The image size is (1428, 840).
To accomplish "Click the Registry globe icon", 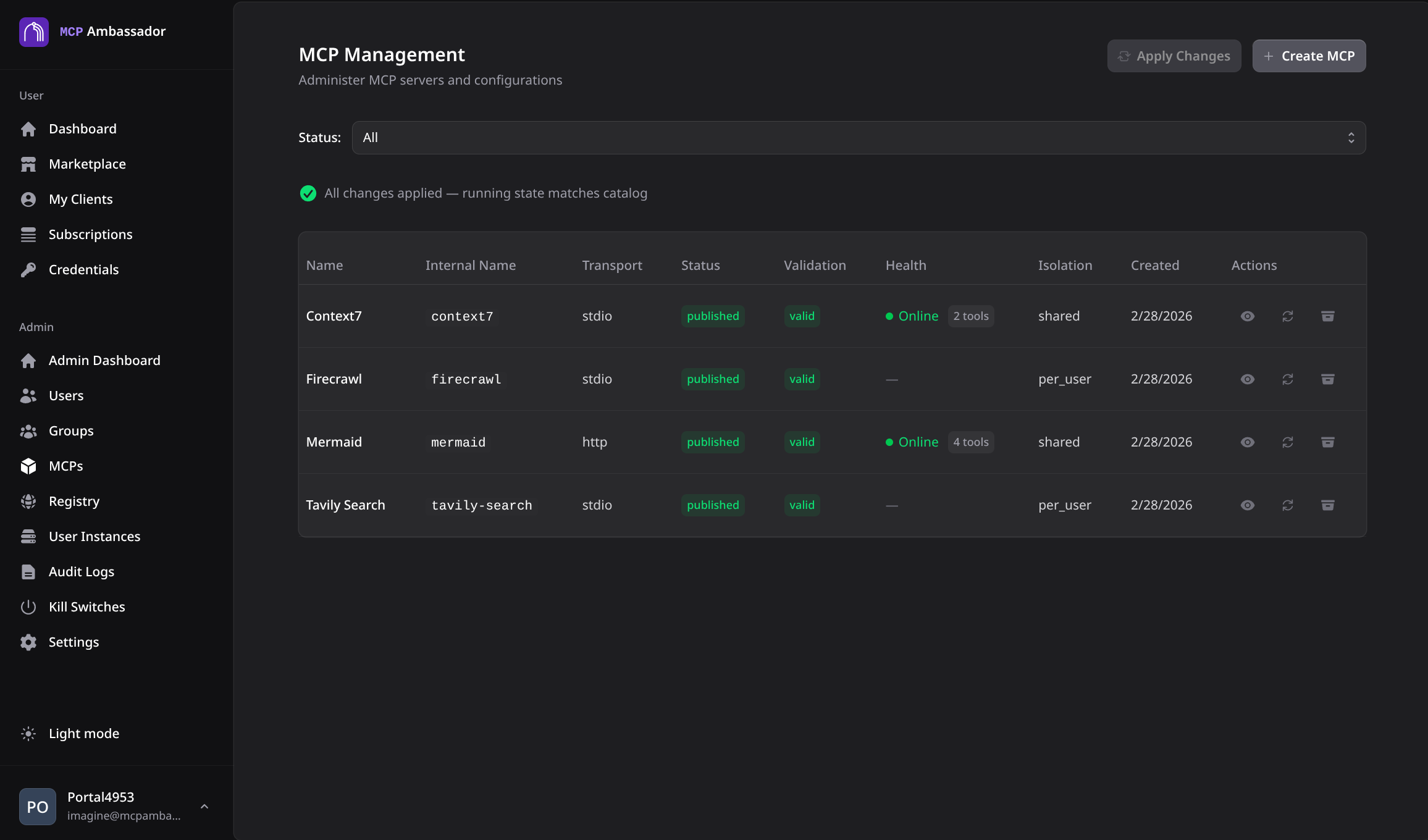I will point(28,502).
